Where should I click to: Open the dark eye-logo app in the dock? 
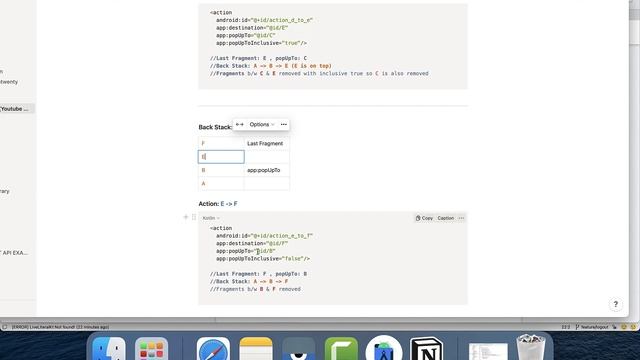point(298,349)
